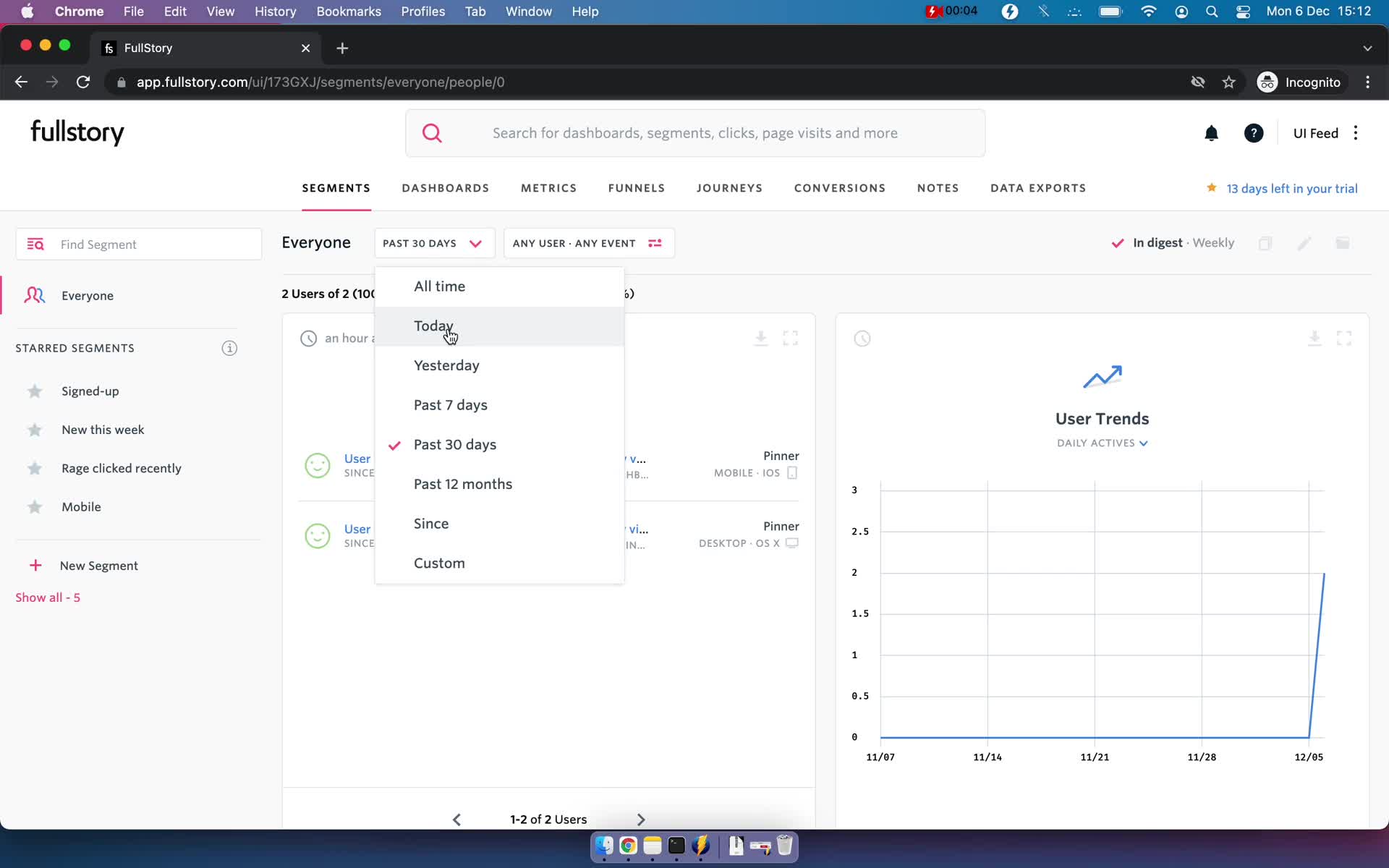Go to previous page of users
1389x868 pixels.
(456, 820)
